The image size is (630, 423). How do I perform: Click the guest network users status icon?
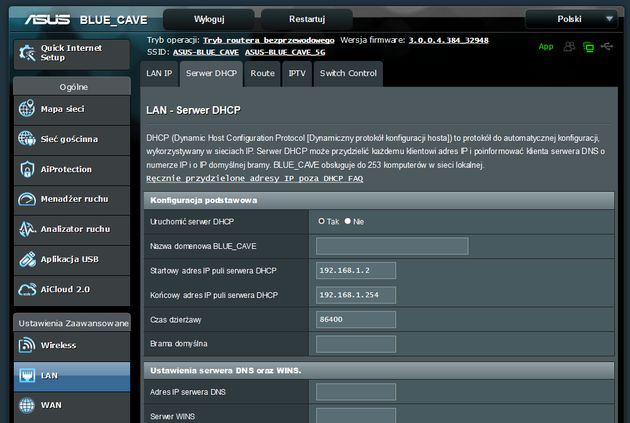[x=569, y=47]
